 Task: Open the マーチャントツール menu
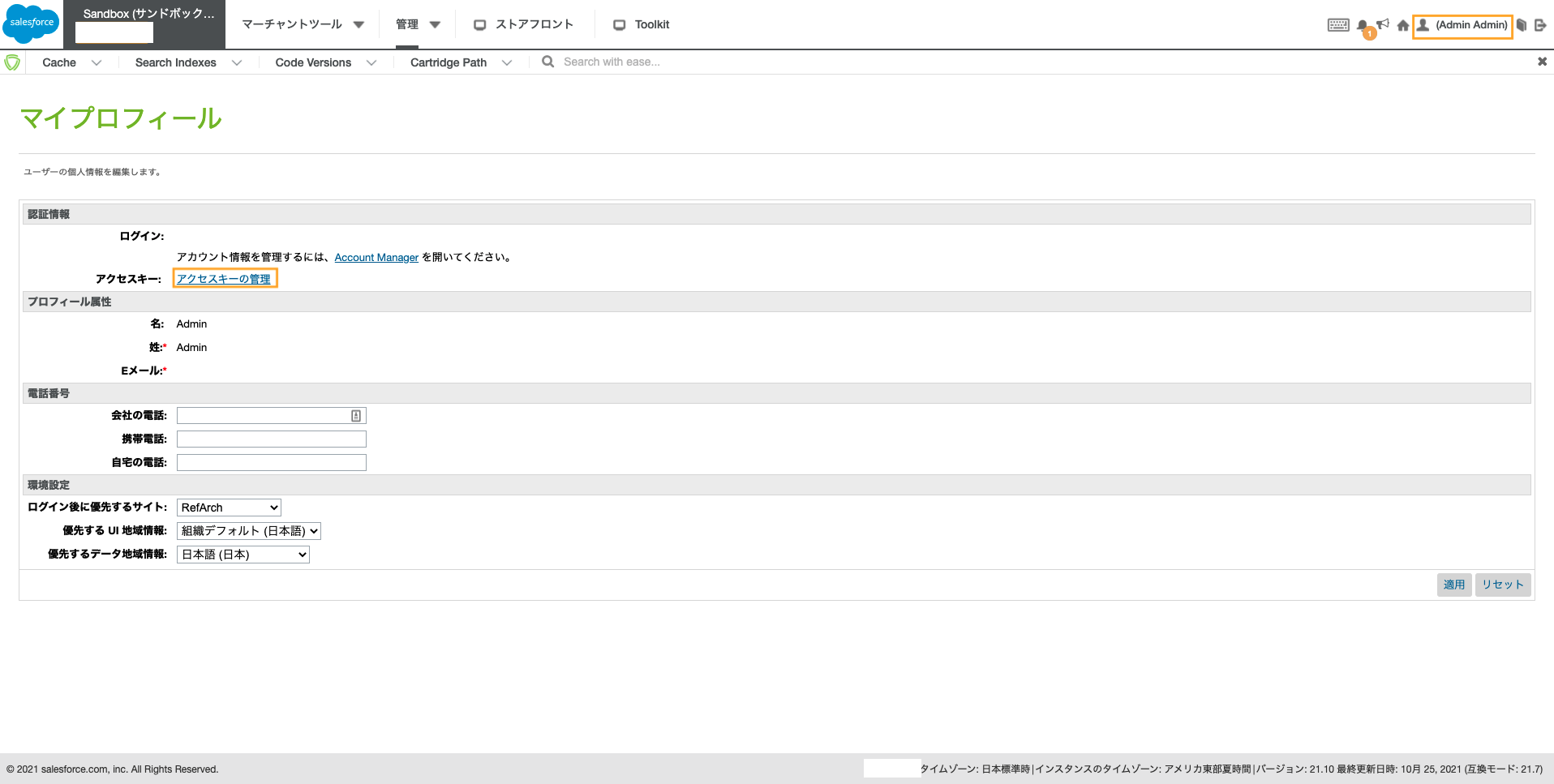pyautogui.click(x=301, y=24)
